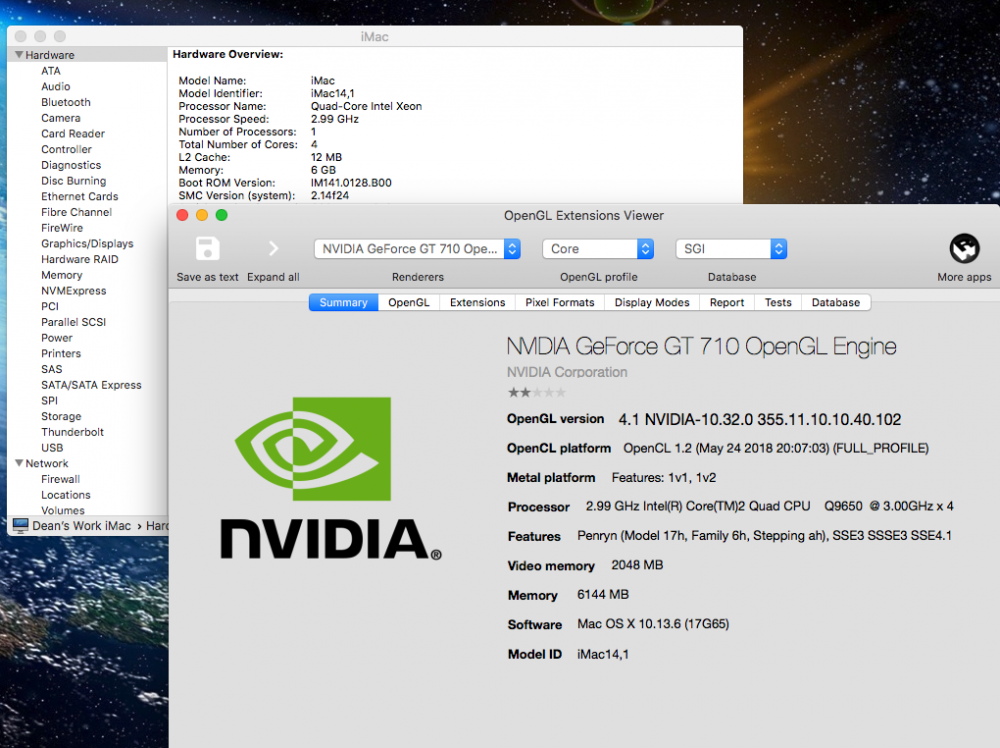Screen dimensions: 1000x748
Task: Select NVMExpress in the sidebar
Action: coord(74,291)
